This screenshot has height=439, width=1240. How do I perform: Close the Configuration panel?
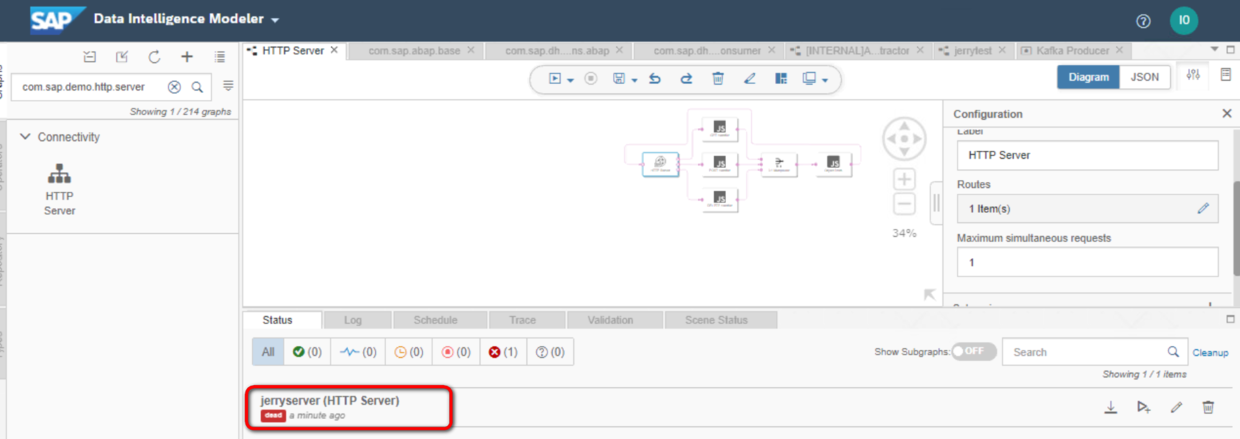(1227, 114)
